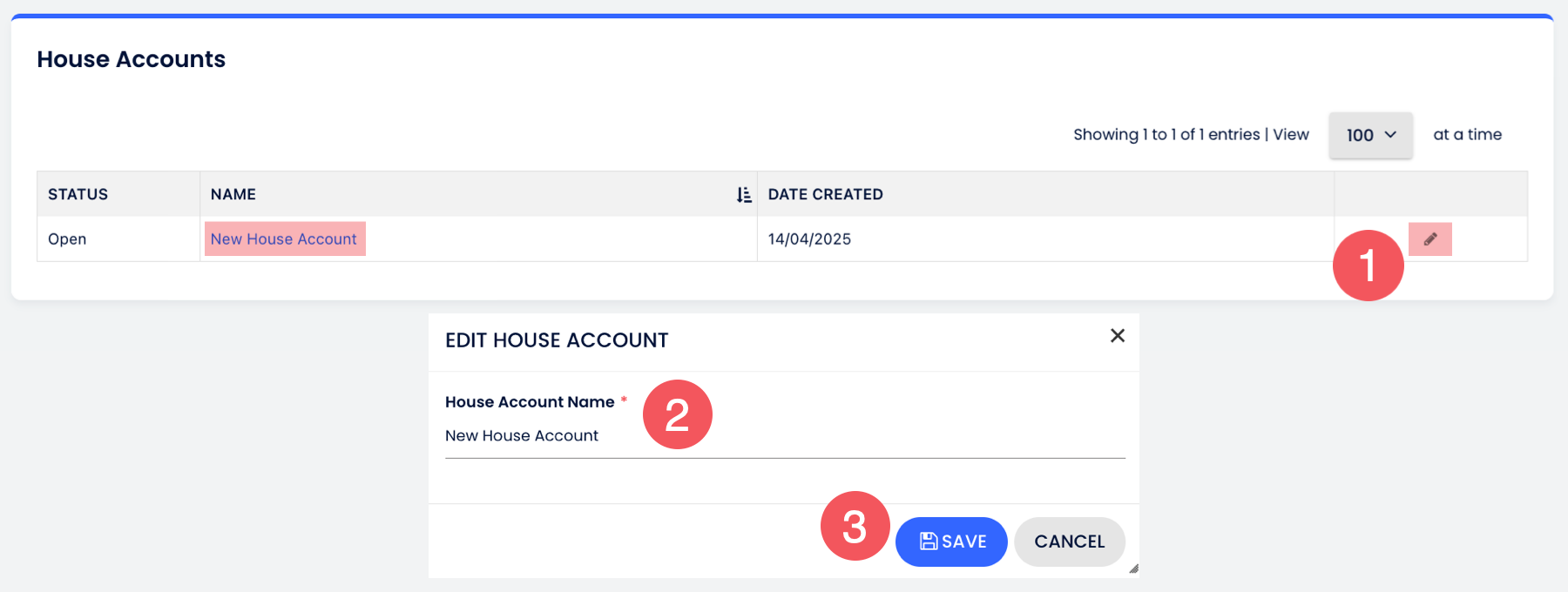This screenshot has height=592, width=1568.
Task: Focus the House Account Name input field
Action: pos(784,436)
